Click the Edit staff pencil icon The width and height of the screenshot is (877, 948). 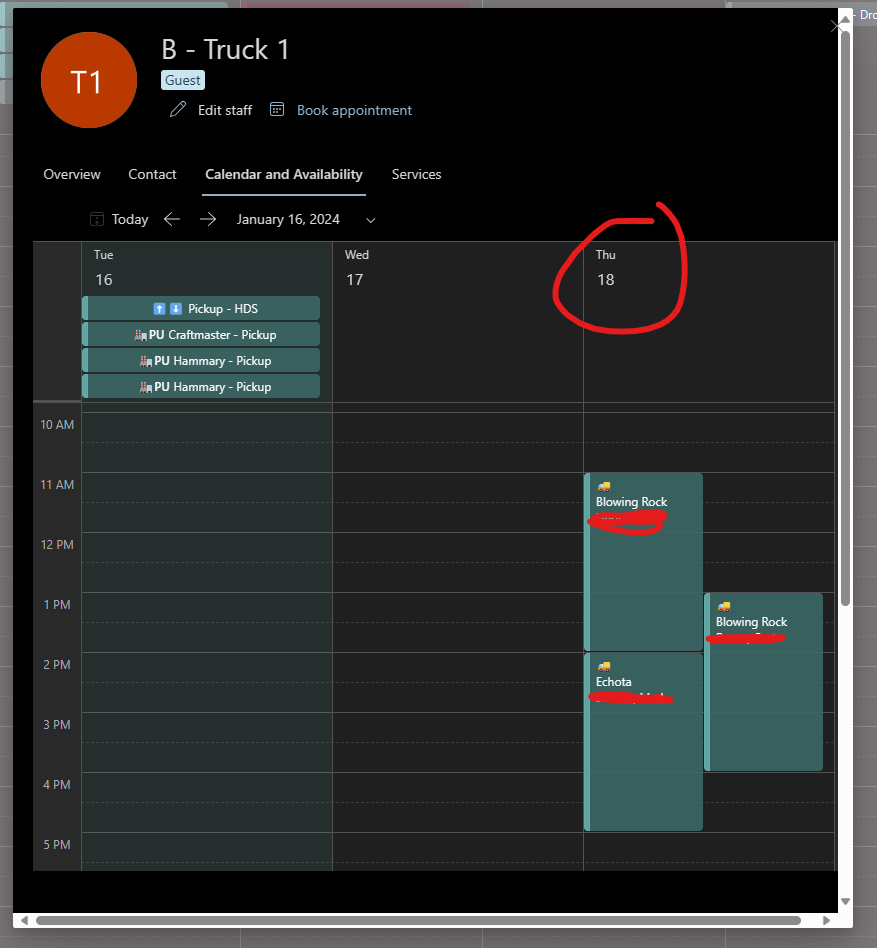tap(177, 110)
